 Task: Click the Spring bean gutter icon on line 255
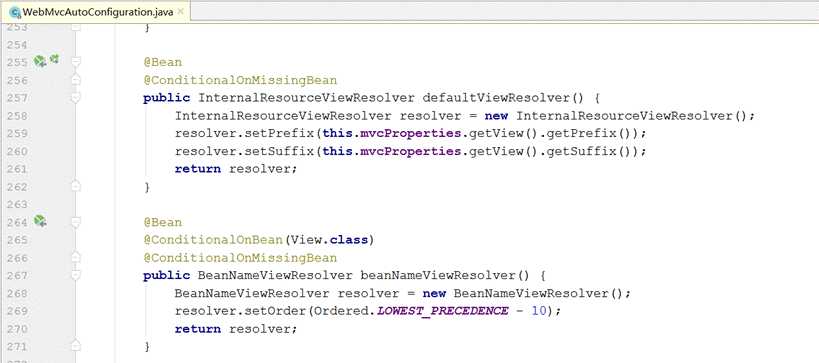tap(40, 62)
